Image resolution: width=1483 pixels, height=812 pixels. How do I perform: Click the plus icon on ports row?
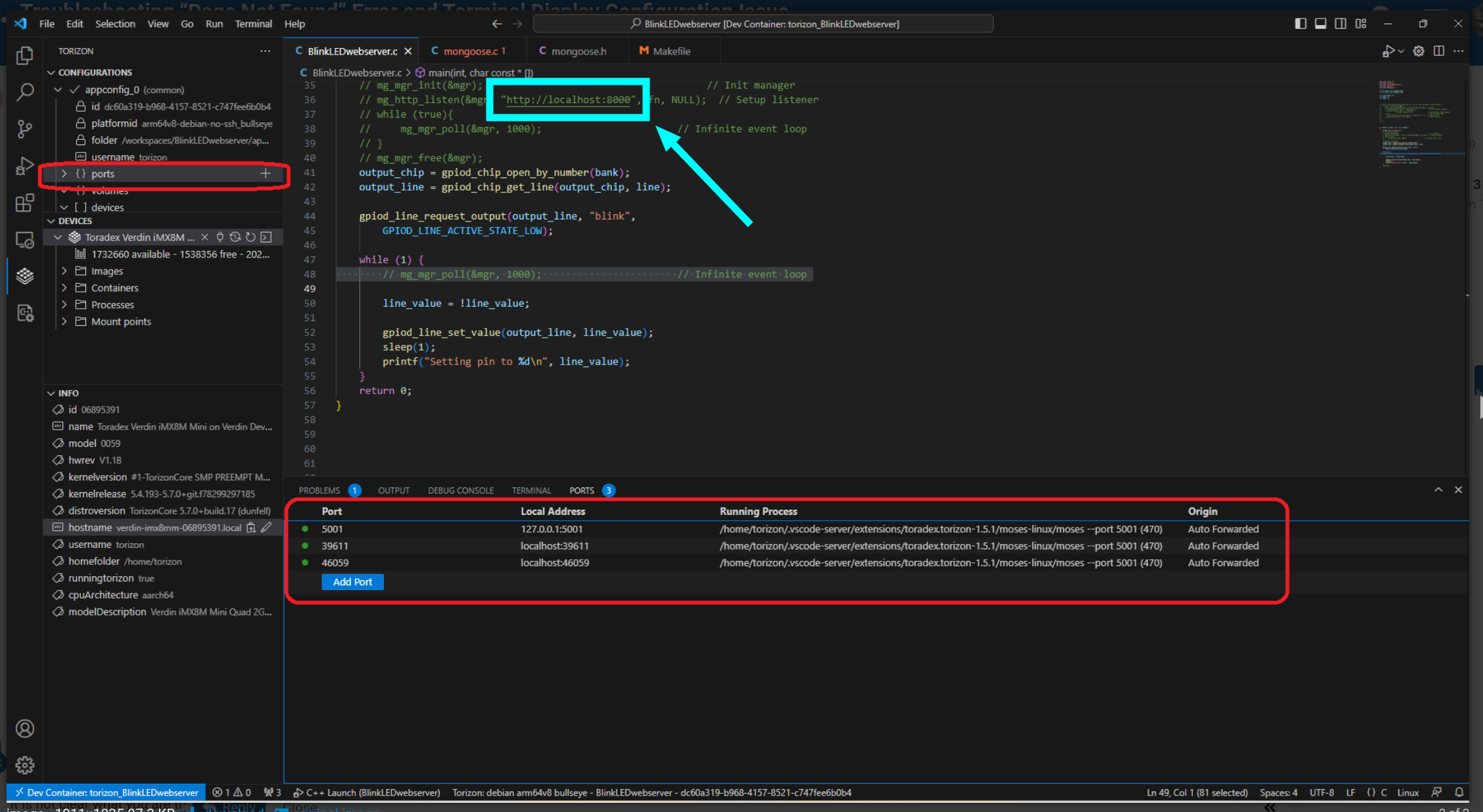(266, 173)
